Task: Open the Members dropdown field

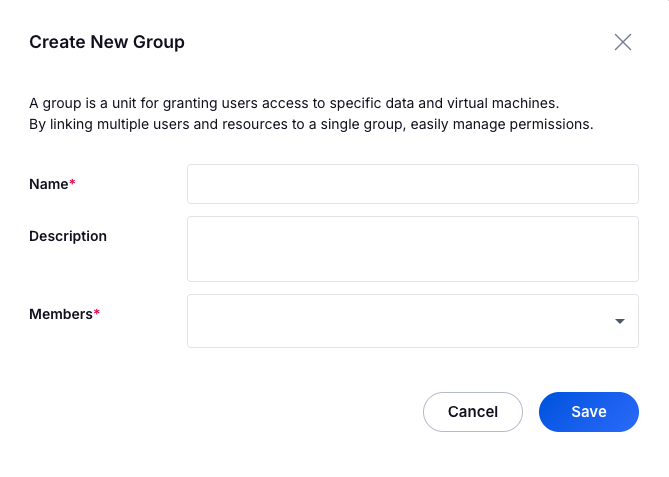Action: 400,321
